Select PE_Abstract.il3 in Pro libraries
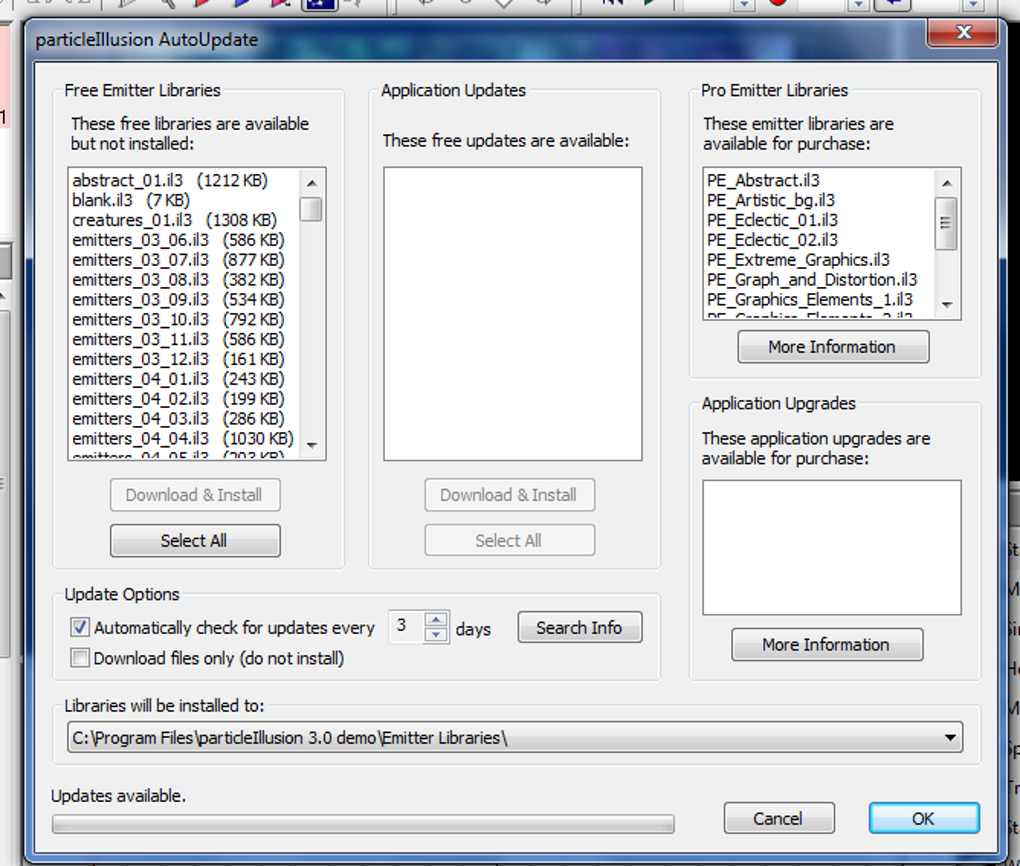 763,180
